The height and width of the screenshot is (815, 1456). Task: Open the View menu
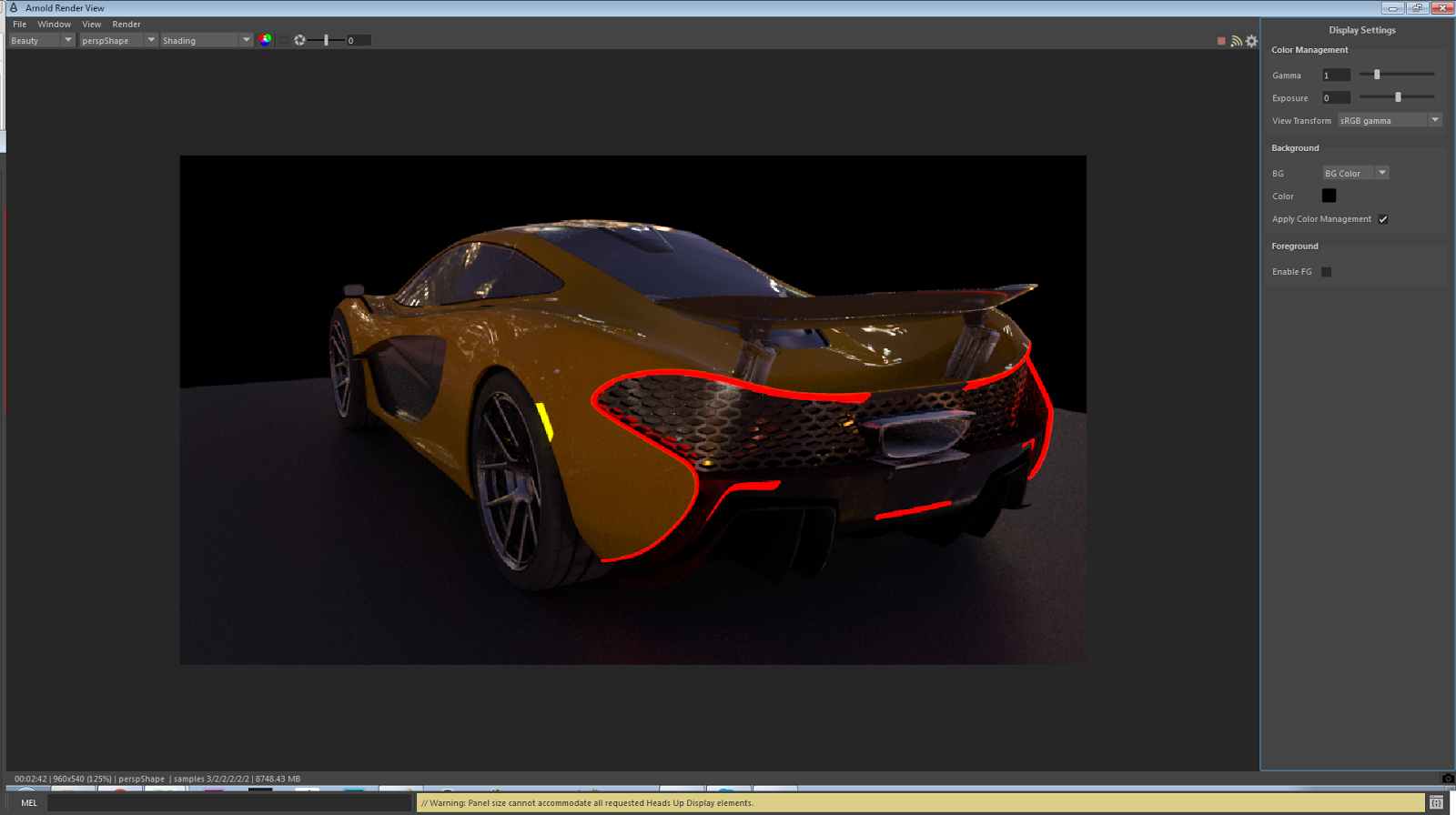tap(92, 25)
